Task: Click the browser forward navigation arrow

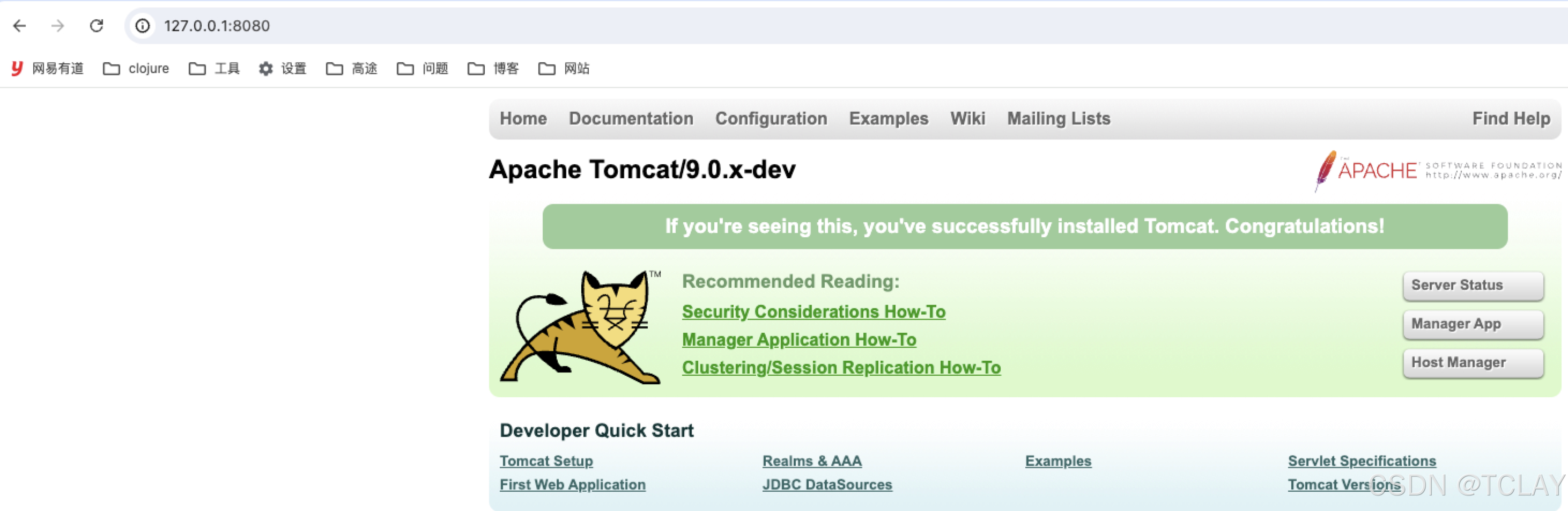Action: click(x=58, y=26)
